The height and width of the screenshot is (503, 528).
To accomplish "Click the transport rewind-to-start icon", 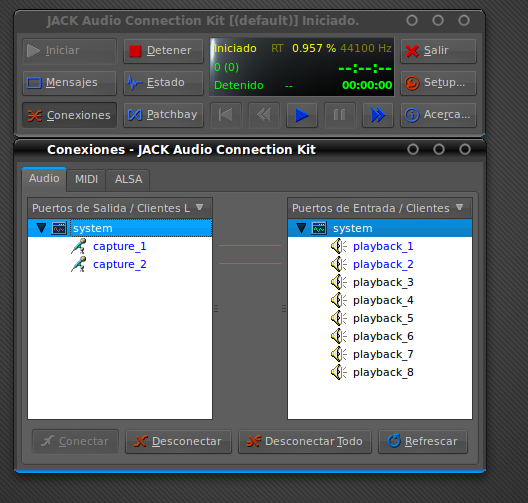I will point(226,115).
